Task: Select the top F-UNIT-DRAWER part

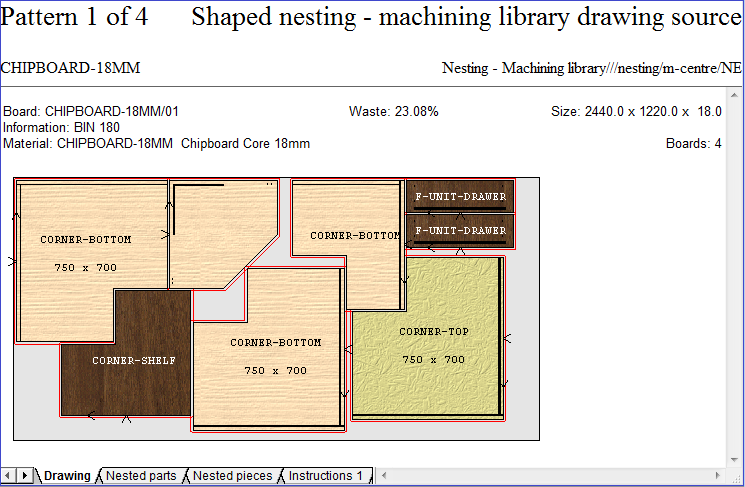Action: [x=460, y=196]
